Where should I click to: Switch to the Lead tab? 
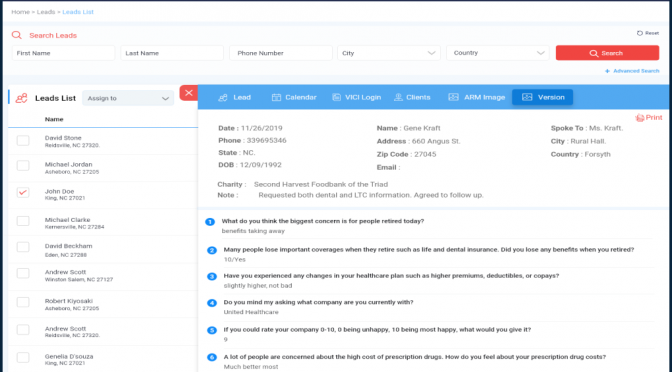[x=234, y=97]
